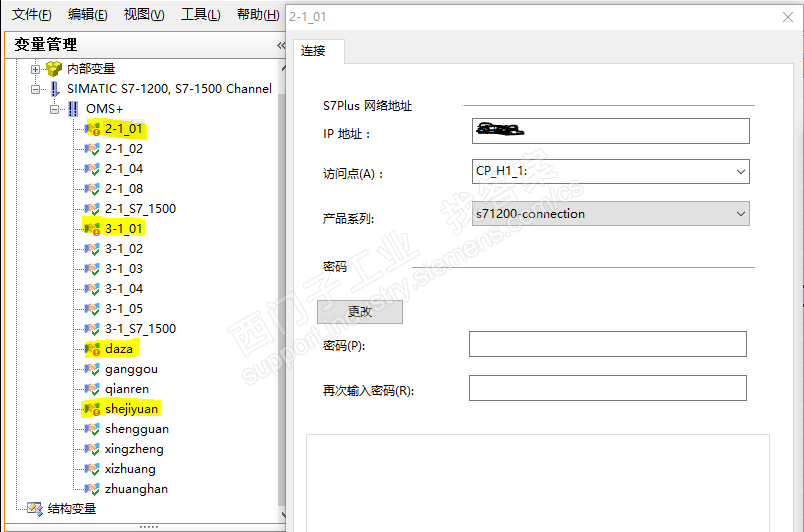Select the 3-1_03 tree item
Viewport: 804px width, 532px height.
tap(124, 269)
